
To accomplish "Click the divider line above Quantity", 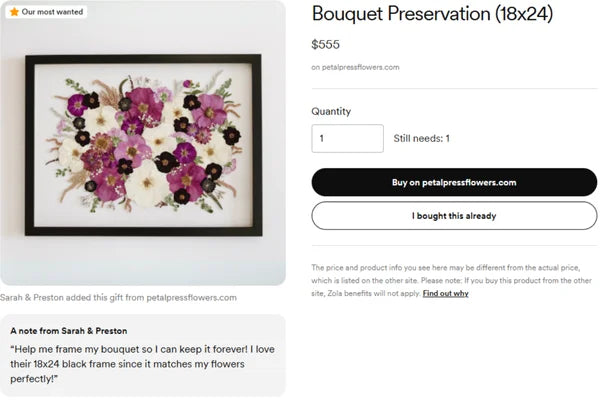I will 454,89.
